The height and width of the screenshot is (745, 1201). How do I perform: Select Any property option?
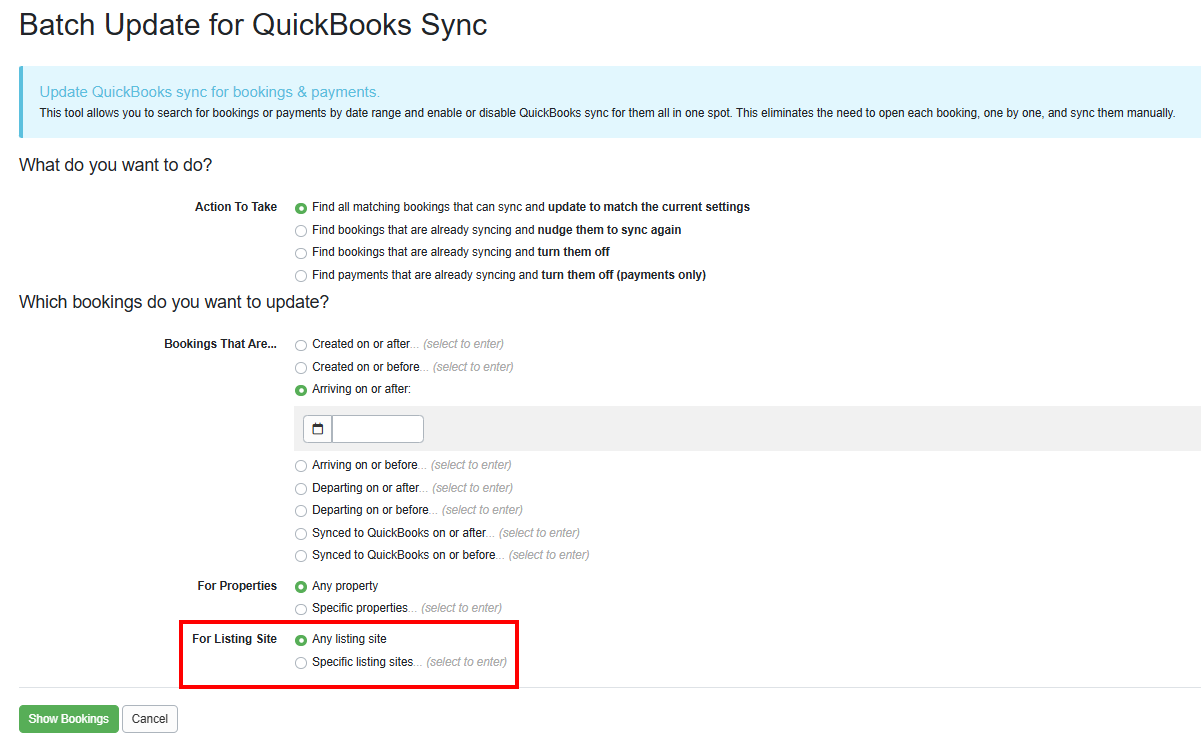pos(300,586)
